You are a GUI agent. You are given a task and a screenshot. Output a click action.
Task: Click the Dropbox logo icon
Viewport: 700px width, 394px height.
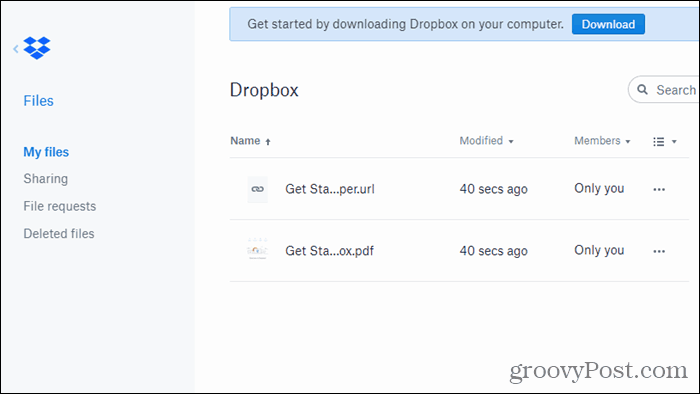coord(37,48)
